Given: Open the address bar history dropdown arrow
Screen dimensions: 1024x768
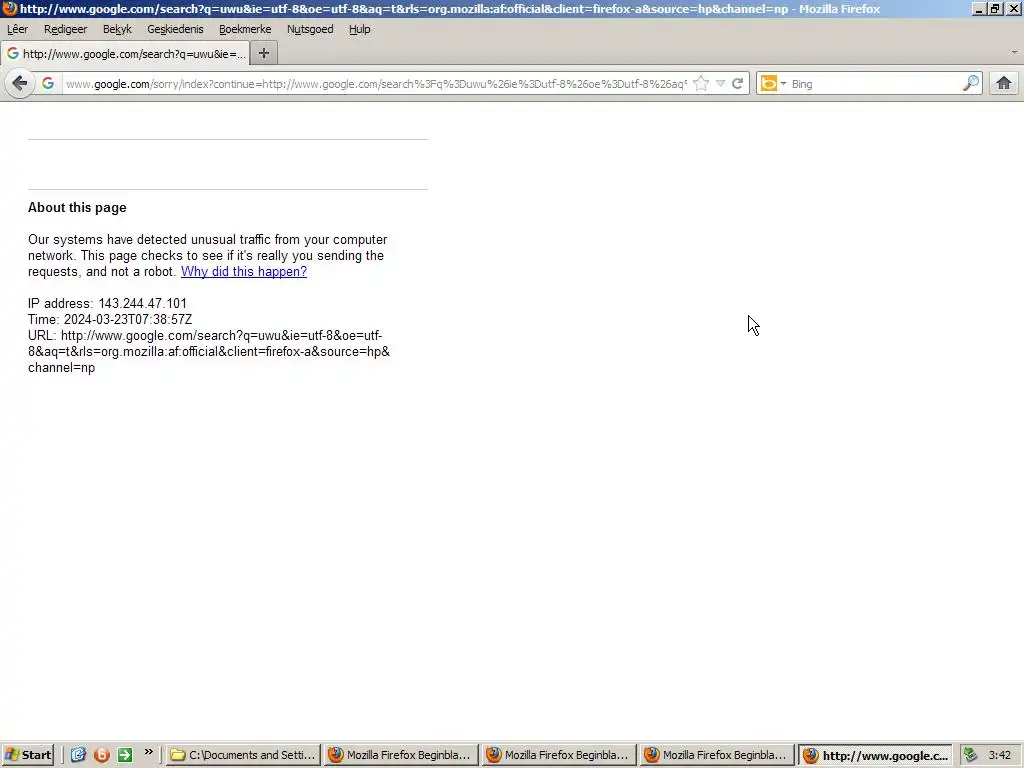Looking at the screenshot, I should (720, 84).
